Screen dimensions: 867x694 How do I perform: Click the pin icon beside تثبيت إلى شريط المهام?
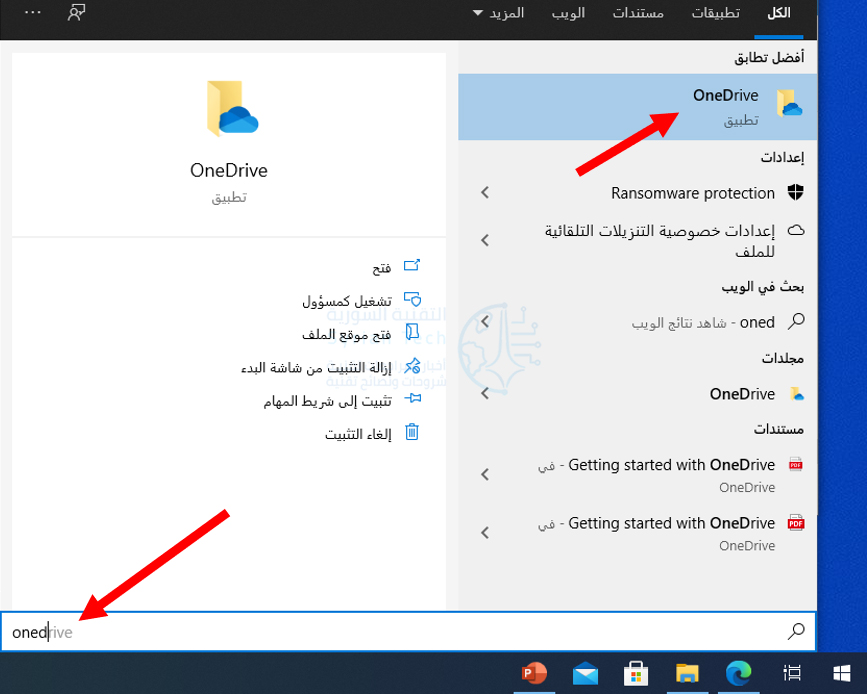pyautogui.click(x=412, y=398)
